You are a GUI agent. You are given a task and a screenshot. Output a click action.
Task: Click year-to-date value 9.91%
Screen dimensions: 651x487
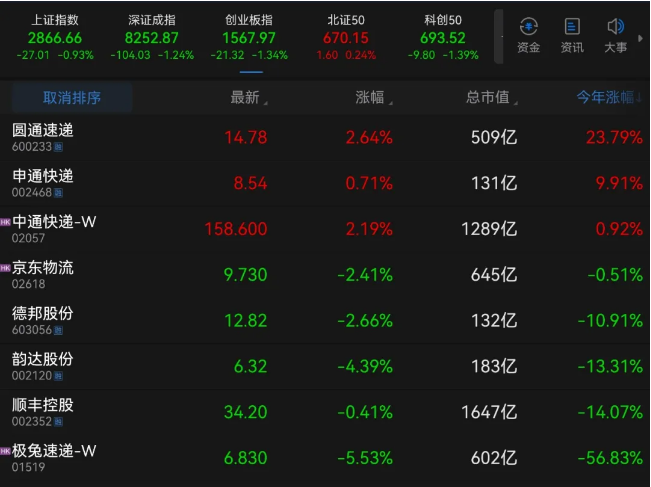click(x=619, y=183)
